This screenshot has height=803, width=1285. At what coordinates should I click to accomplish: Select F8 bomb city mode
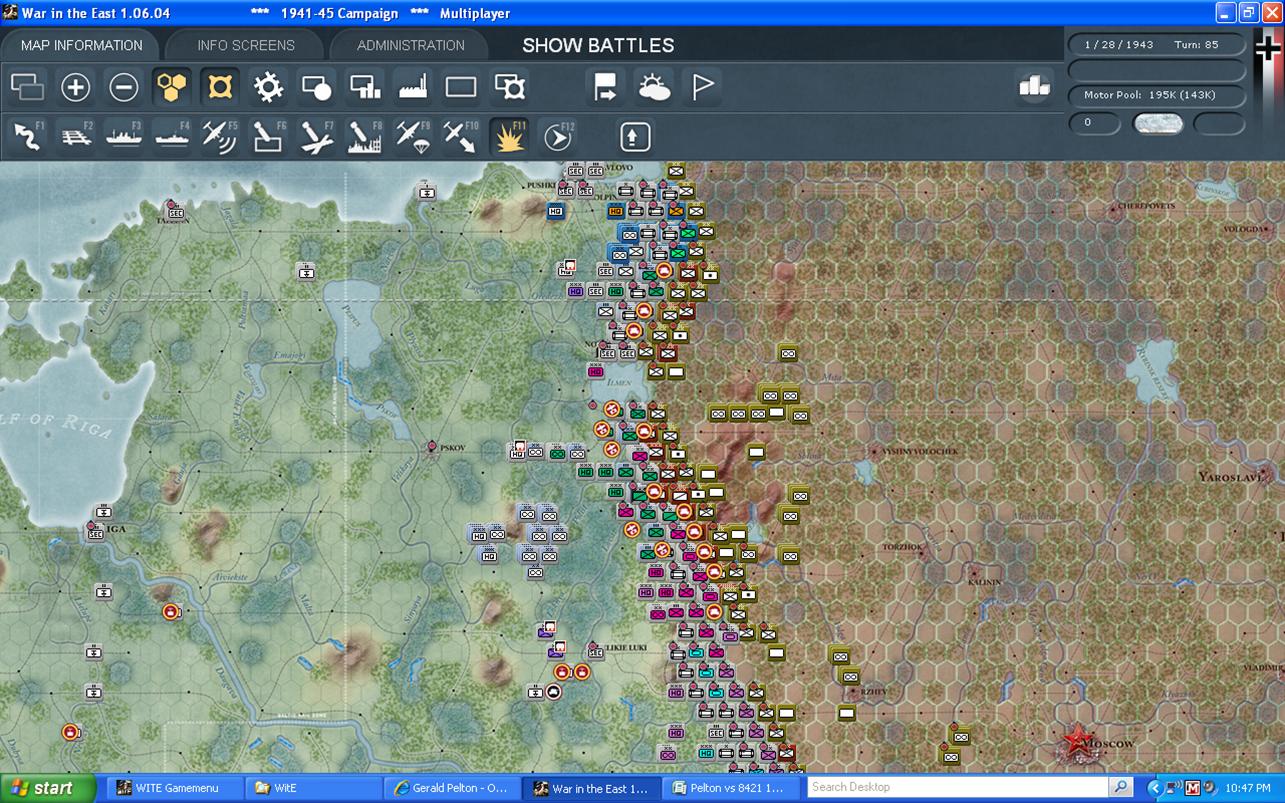pyautogui.click(x=365, y=136)
